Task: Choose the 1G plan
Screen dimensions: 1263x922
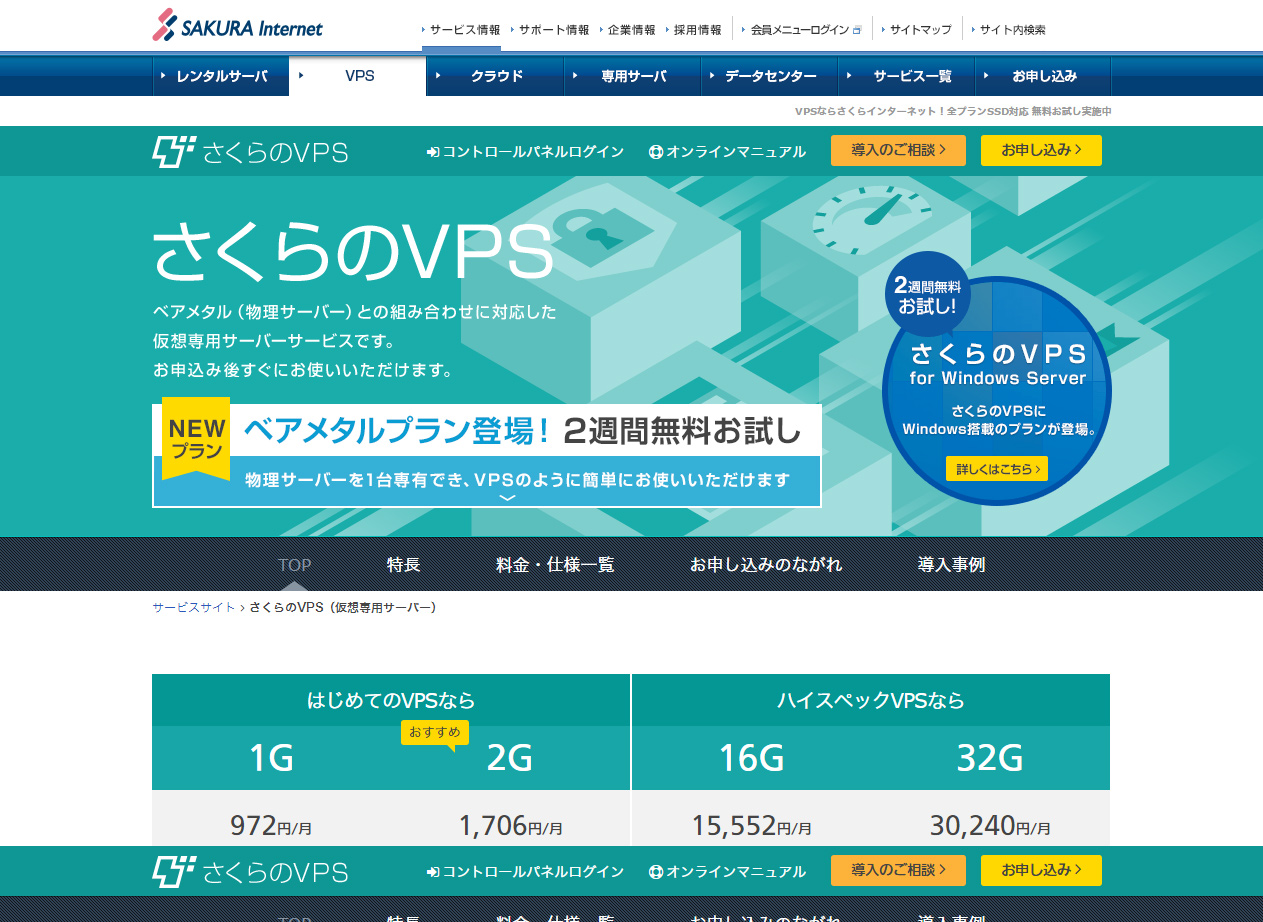Action: tap(271, 759)
